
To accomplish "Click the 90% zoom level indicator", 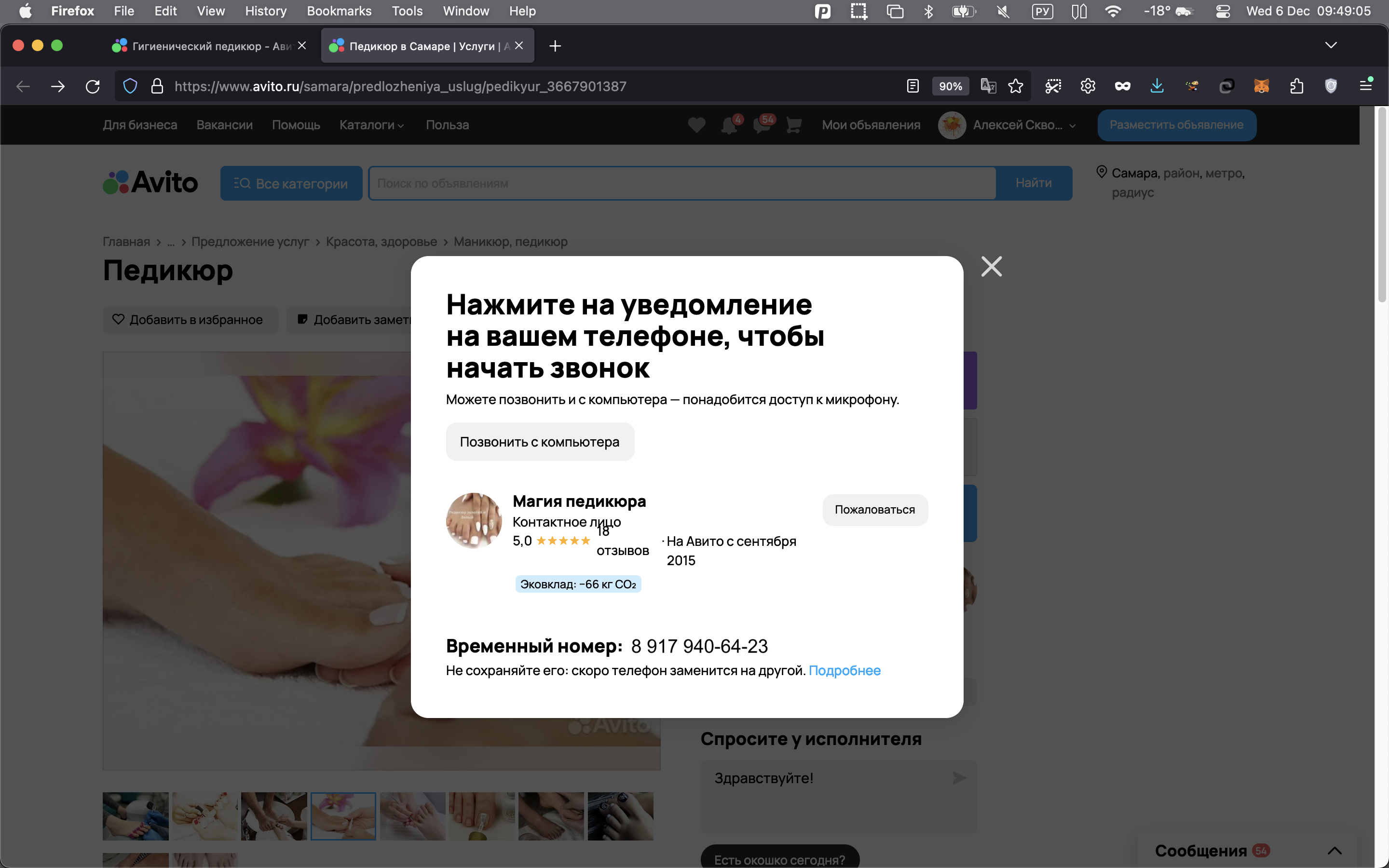I will [x=950, y=86].
